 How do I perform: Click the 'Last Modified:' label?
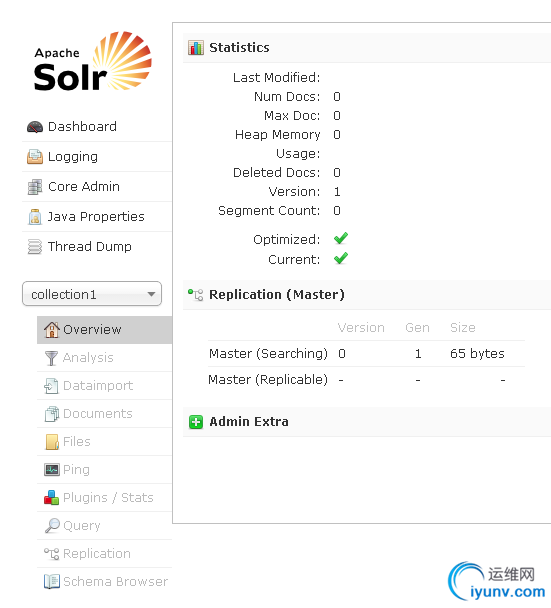click(276, 78)
